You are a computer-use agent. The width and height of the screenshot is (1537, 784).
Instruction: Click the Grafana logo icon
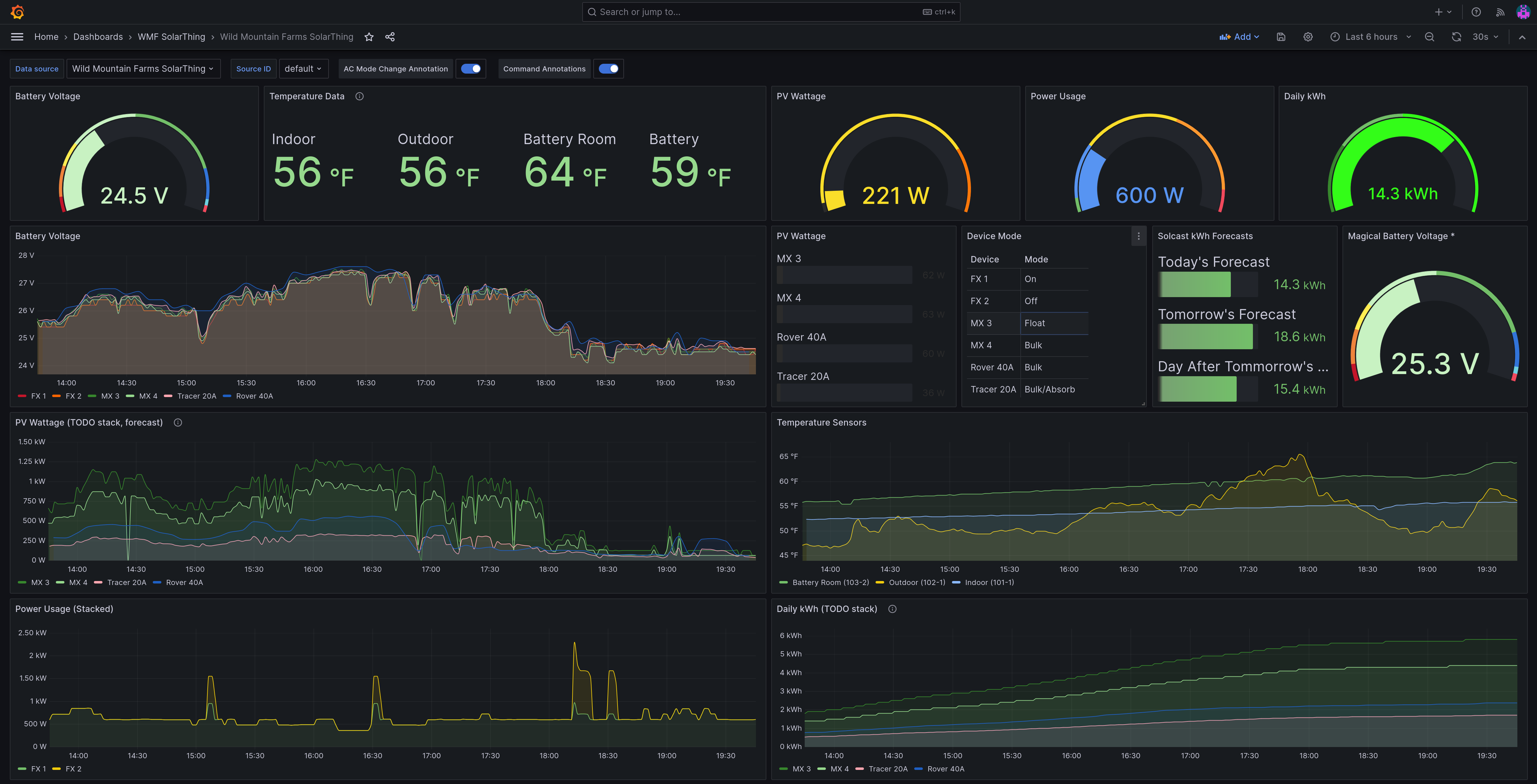coord(17,12)
